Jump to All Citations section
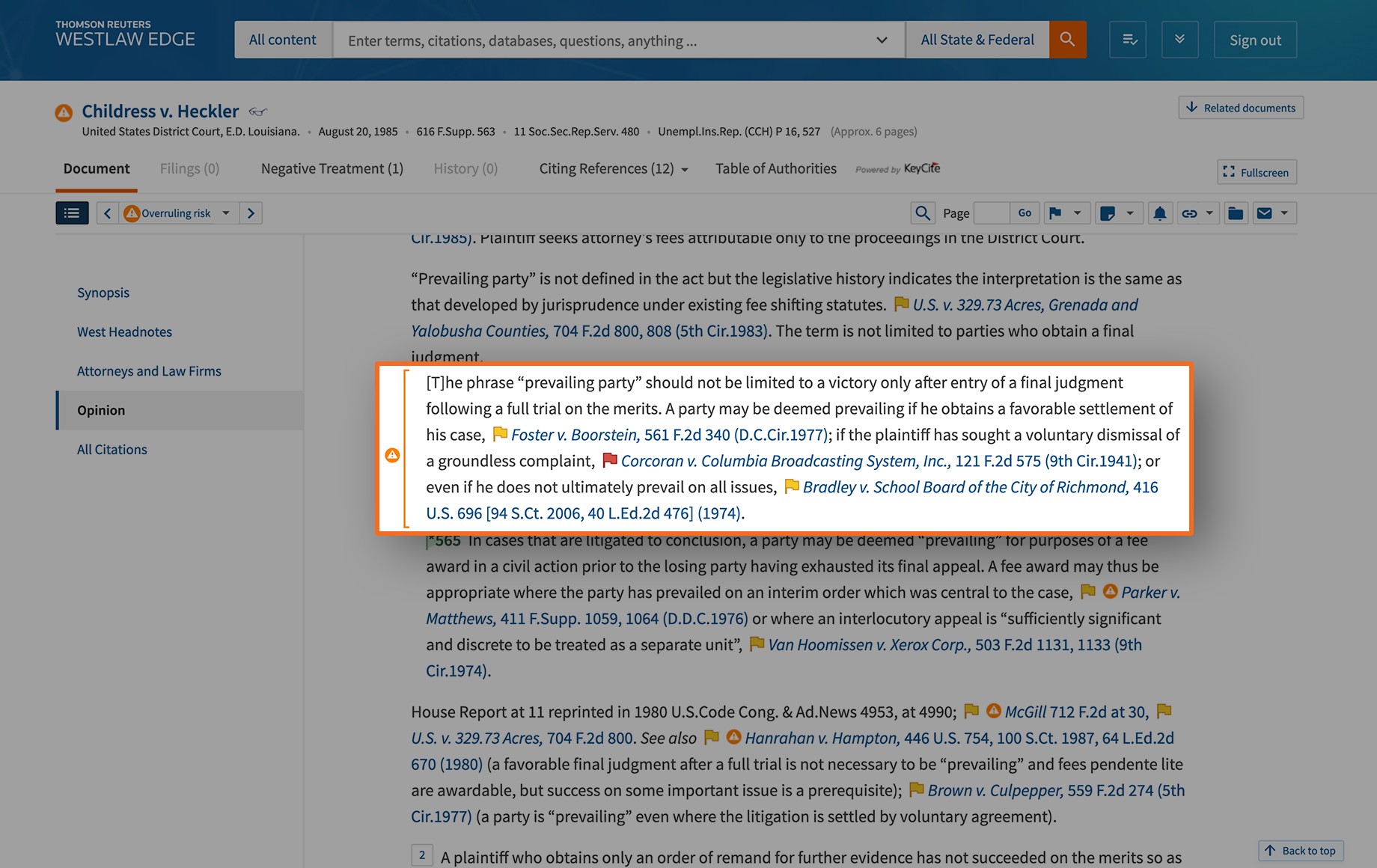 112,450
